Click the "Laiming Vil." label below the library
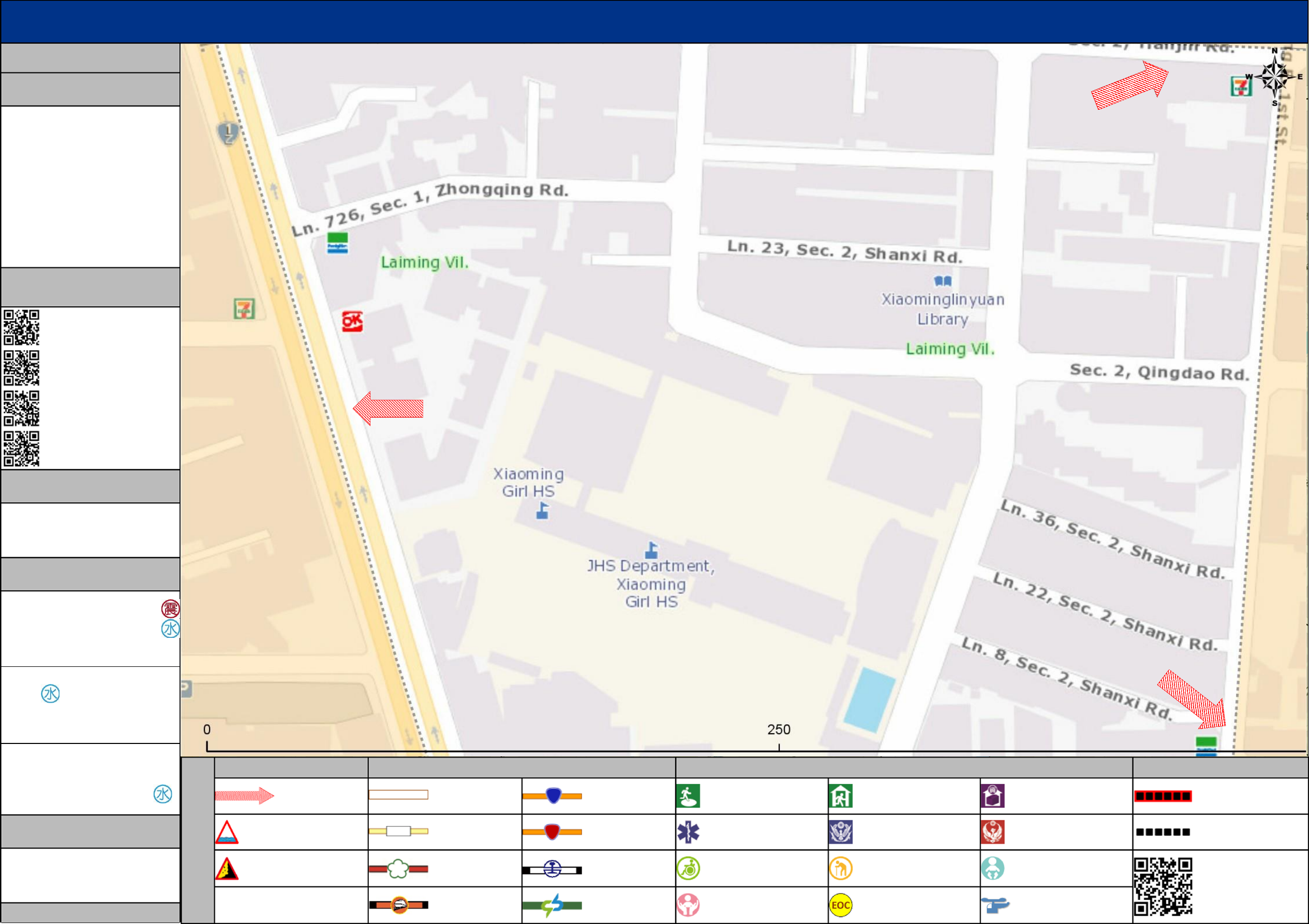 pos(950,349)
